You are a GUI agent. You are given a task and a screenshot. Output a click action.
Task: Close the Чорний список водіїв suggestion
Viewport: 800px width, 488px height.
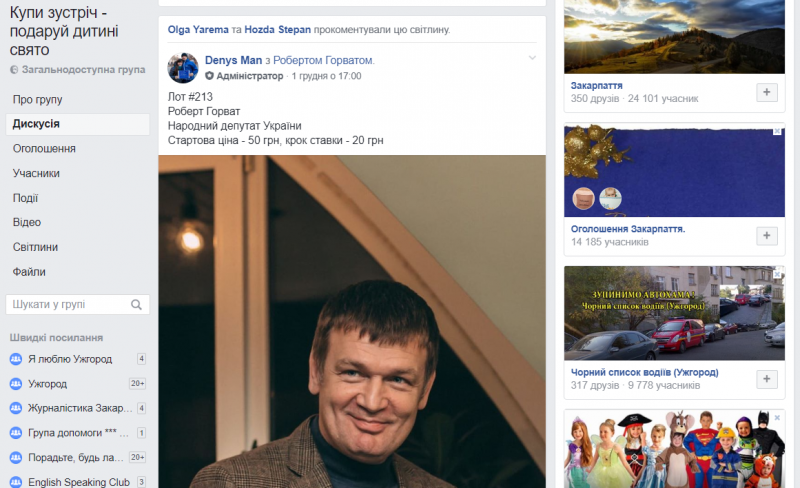[777, 274]
